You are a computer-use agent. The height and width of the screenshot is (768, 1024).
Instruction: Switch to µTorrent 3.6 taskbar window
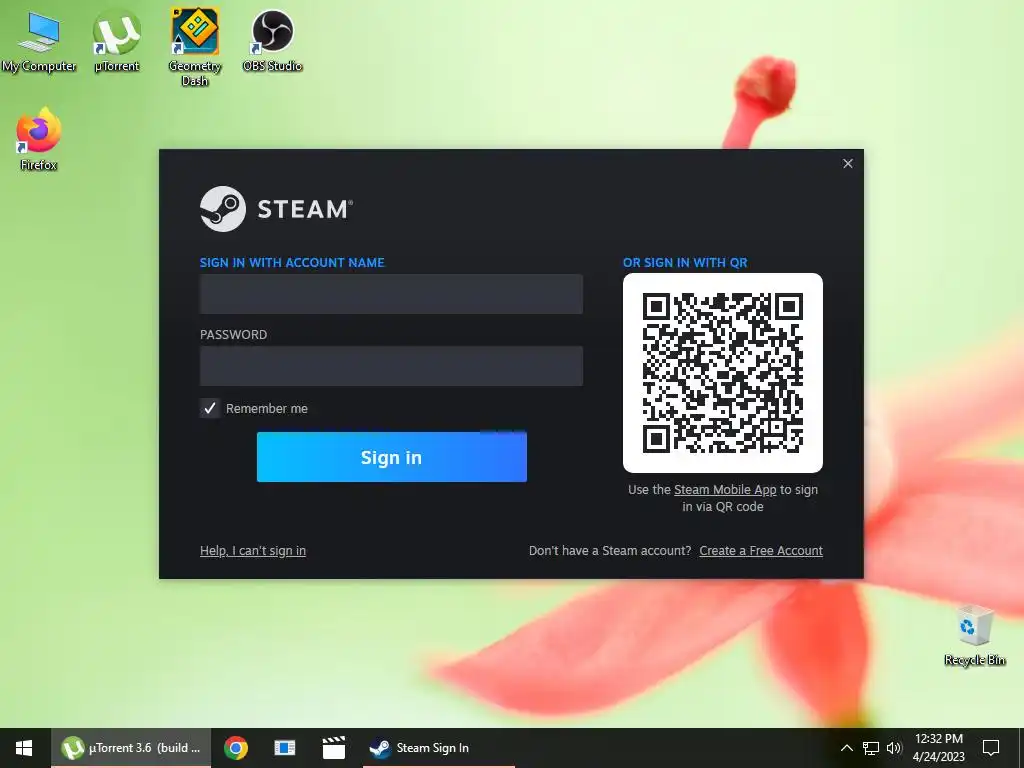coord(131,748)
